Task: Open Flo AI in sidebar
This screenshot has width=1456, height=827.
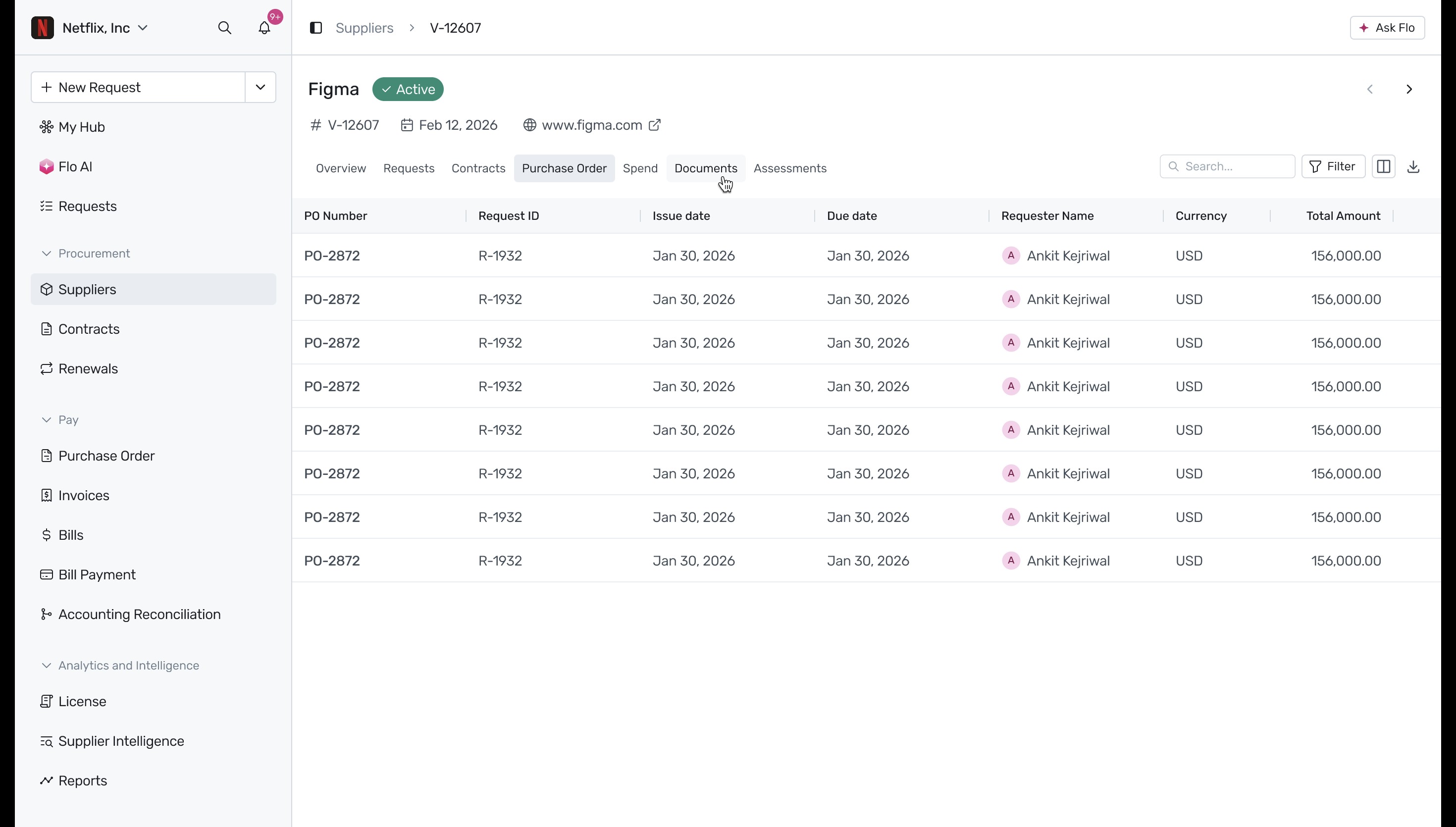Action: 154,166
